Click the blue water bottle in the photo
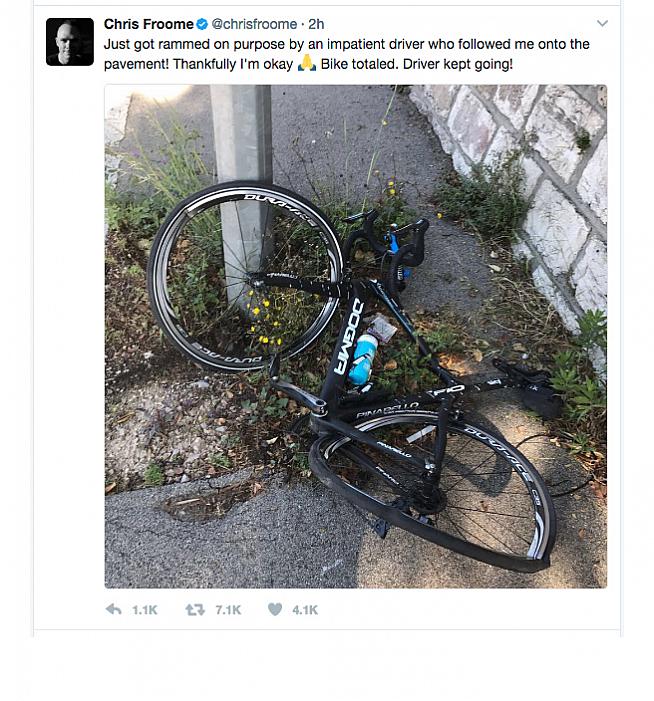The height and width of the screenshot is (701, 654). click(x=365, y=358)
